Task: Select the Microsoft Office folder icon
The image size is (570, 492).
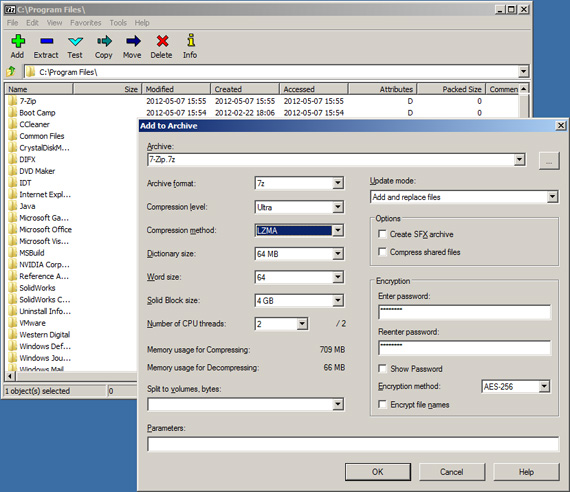Action: [12, 229]
